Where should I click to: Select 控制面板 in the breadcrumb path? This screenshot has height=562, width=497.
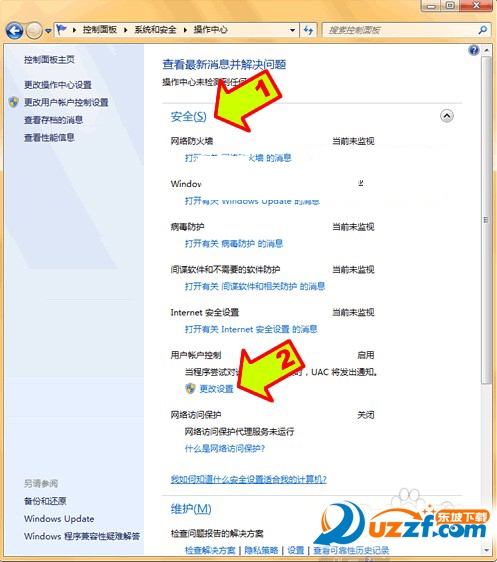100,30
